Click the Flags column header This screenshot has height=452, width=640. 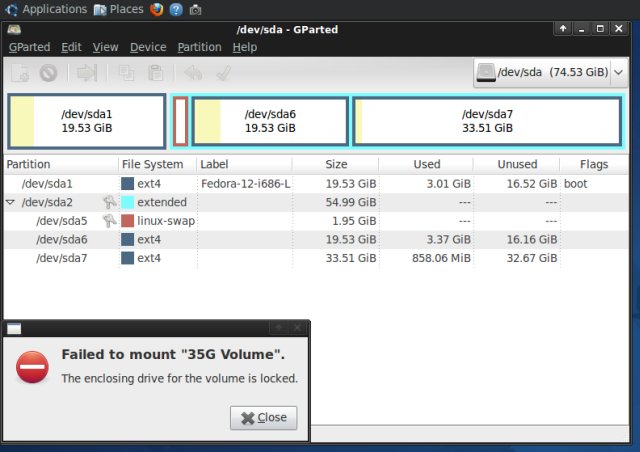click(594, 165)
